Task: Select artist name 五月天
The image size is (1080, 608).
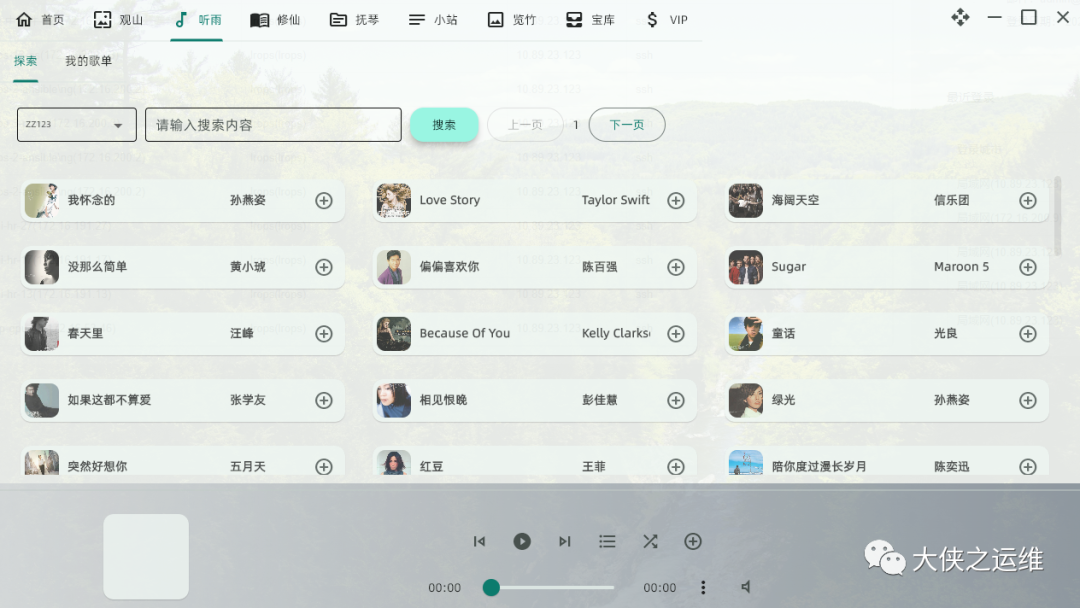Action: tap(247, 466)
